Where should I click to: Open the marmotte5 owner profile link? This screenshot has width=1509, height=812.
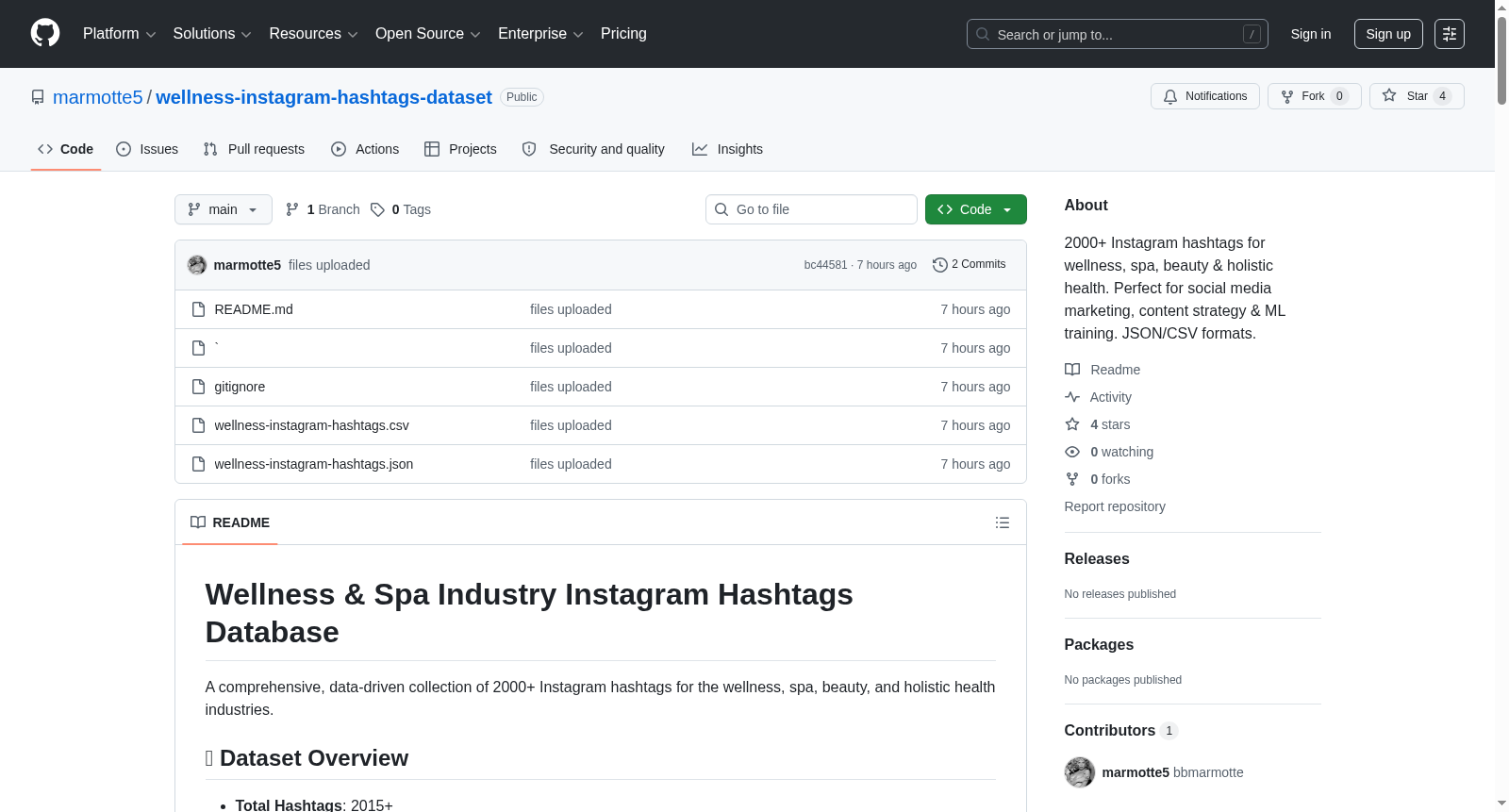pyautogui.click(x=98, y=97)
